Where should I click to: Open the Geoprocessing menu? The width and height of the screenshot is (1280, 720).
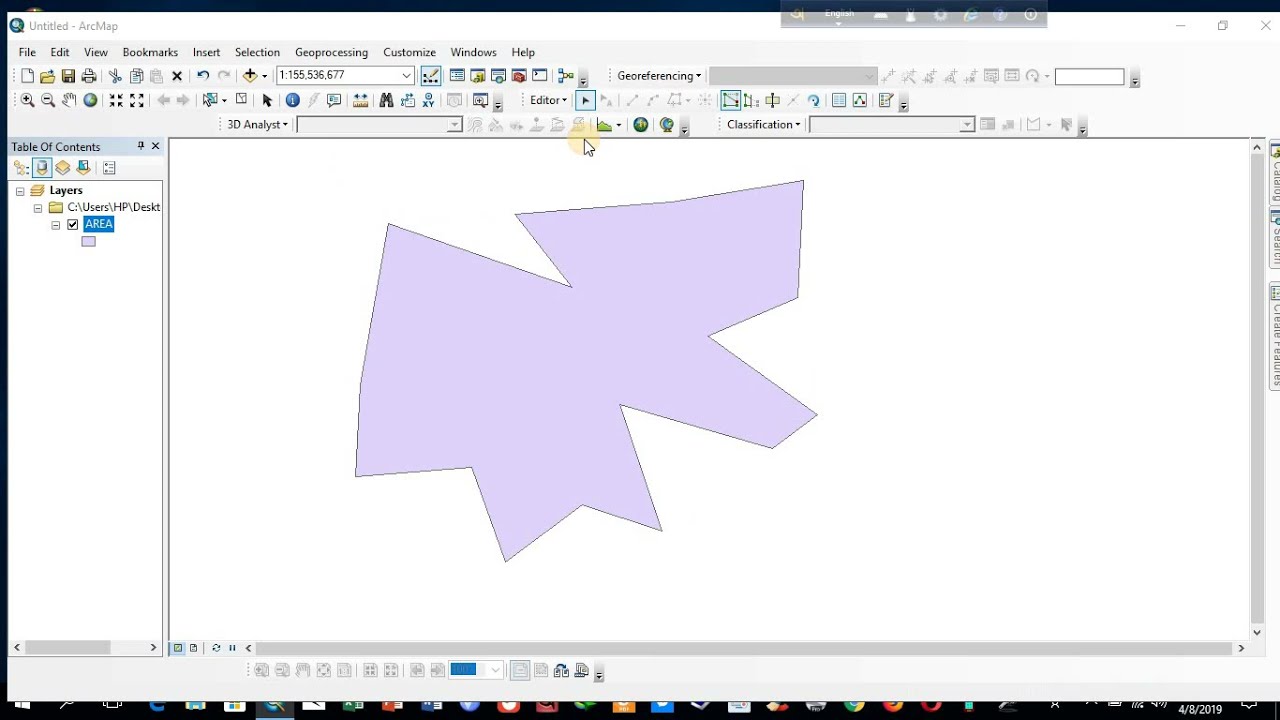click(x=331, y=52)
